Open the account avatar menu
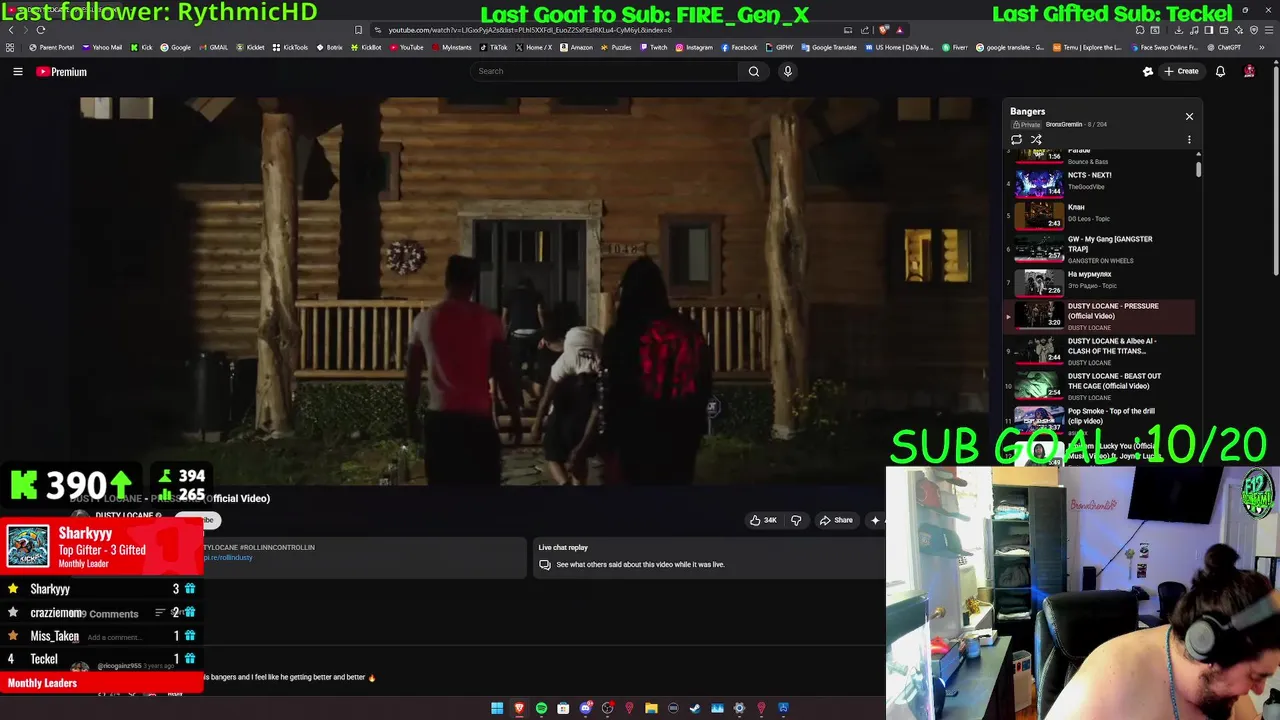This screenshot has height=720, width=1280. pyautogui.click(x=1249, y=71)
